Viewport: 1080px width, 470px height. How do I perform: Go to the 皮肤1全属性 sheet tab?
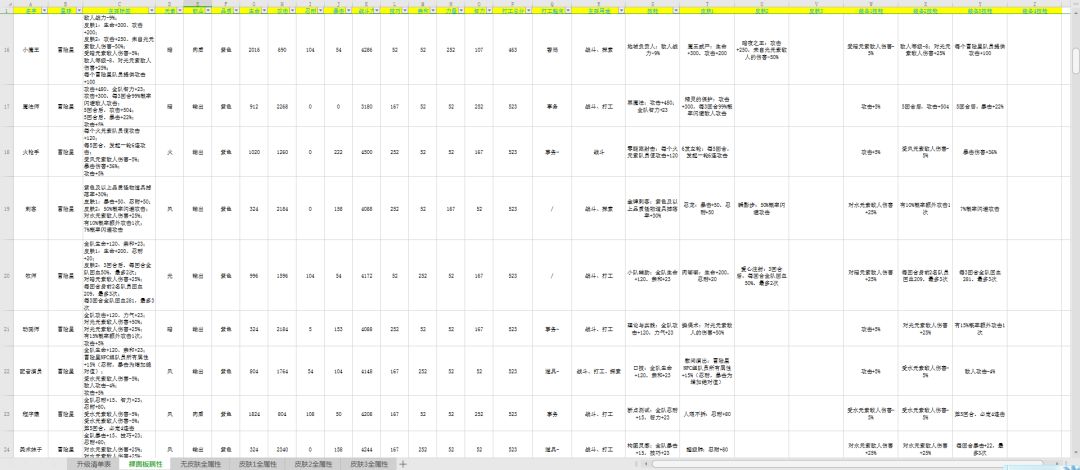coord(258,464)
